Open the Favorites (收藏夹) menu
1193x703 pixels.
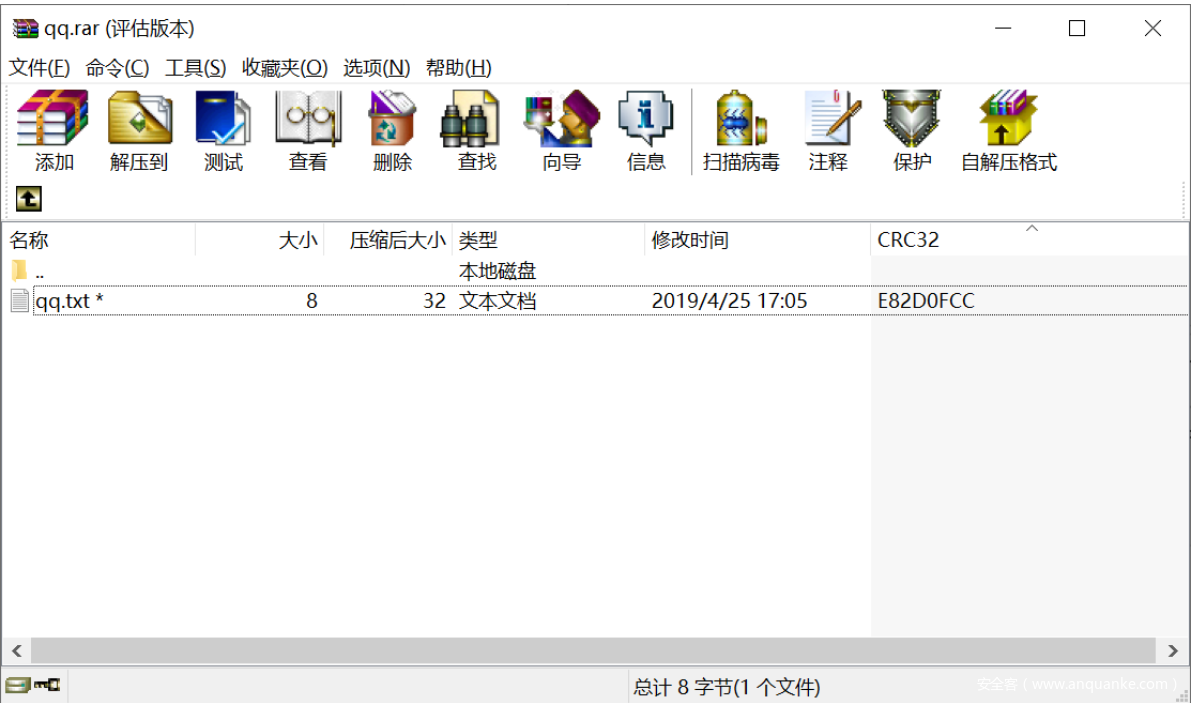pyautogui.click(x=285, y=68)
